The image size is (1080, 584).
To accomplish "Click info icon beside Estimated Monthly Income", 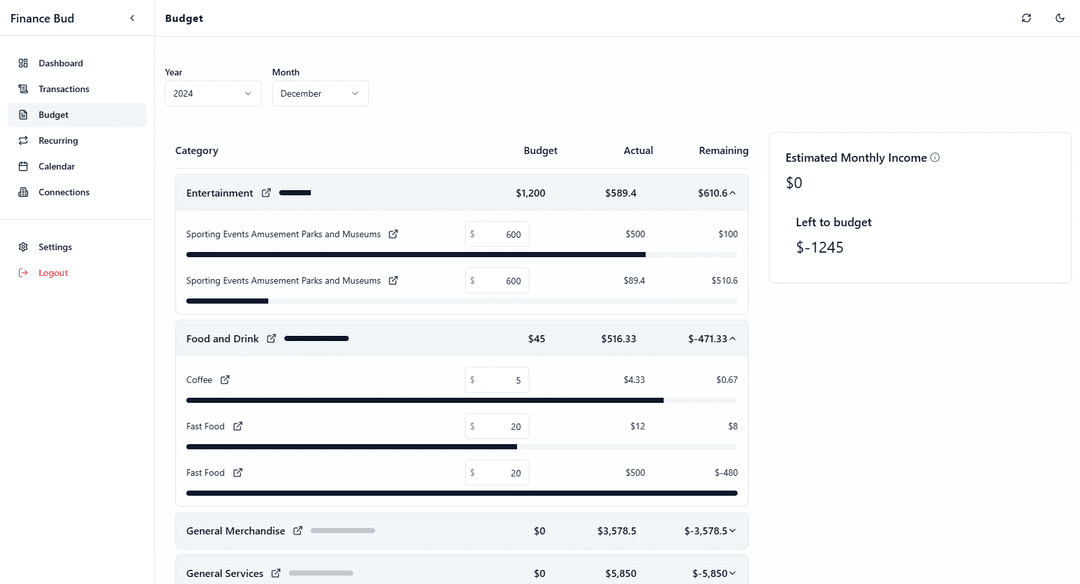I will (935, 158).
